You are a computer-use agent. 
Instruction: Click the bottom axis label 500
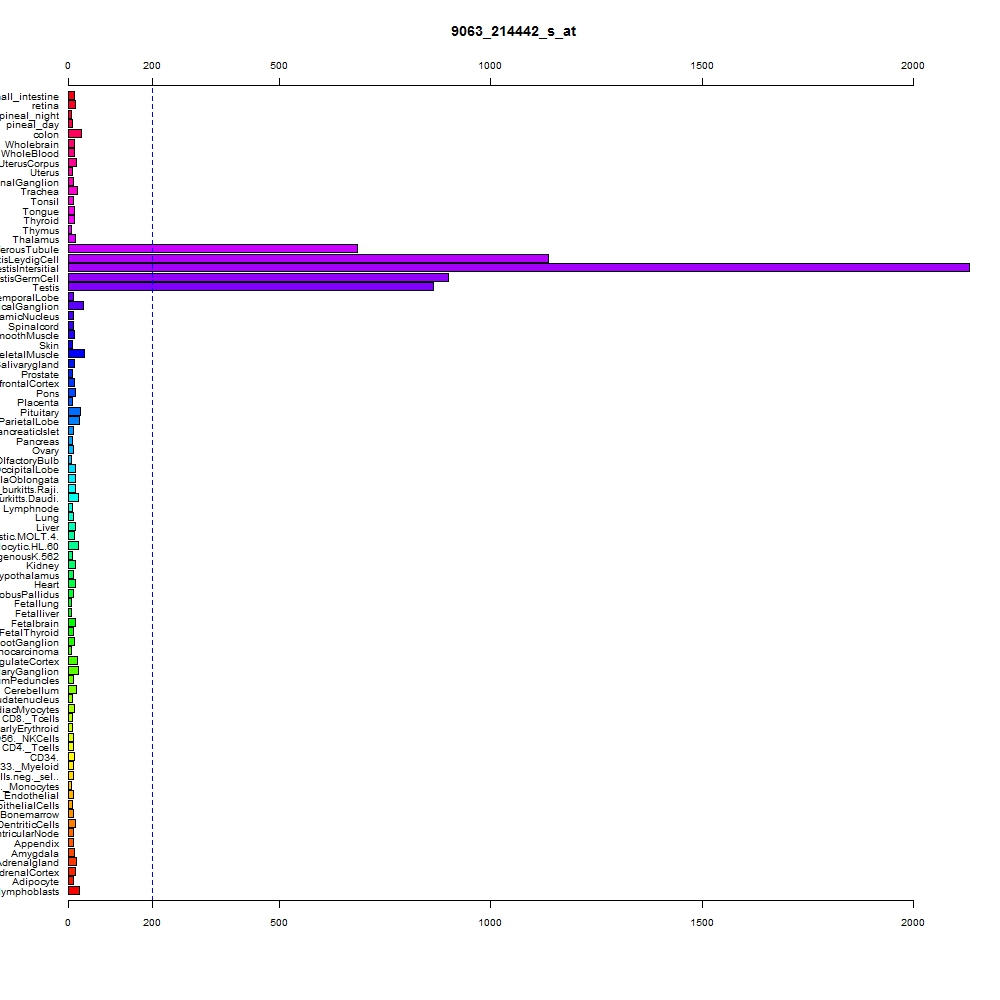coord(279,922)
